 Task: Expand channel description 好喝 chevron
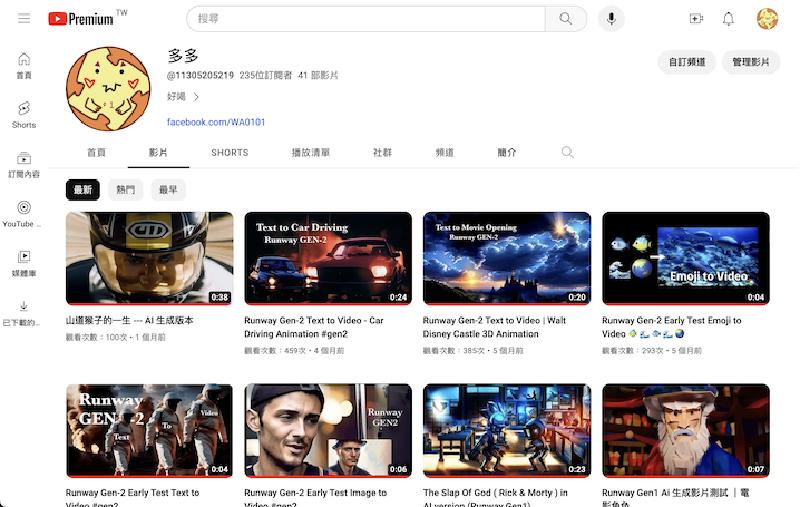[196, 96]
